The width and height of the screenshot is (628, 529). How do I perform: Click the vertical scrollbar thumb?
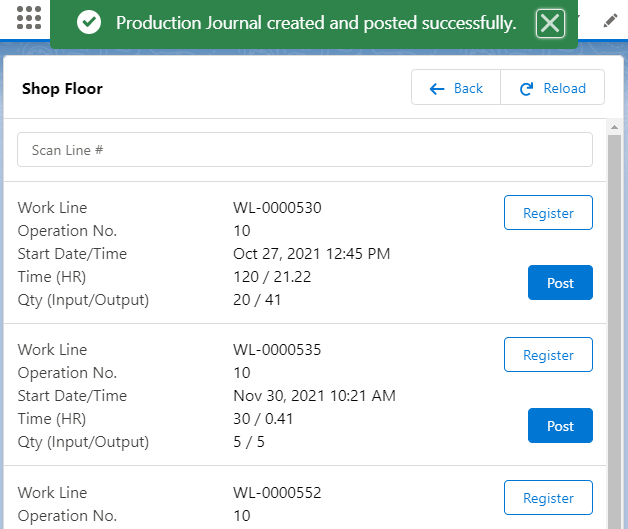[x=614, y=332]
